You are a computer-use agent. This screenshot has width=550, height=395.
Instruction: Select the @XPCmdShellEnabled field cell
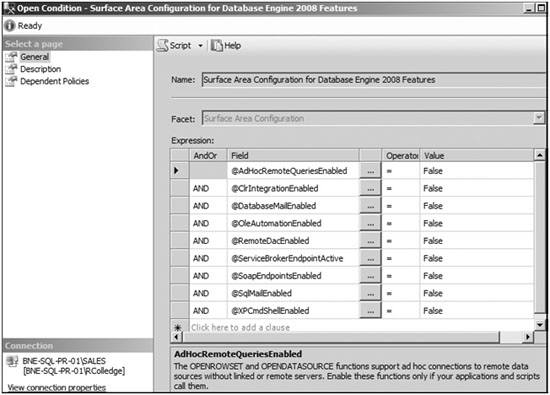[x=293, y=311]
